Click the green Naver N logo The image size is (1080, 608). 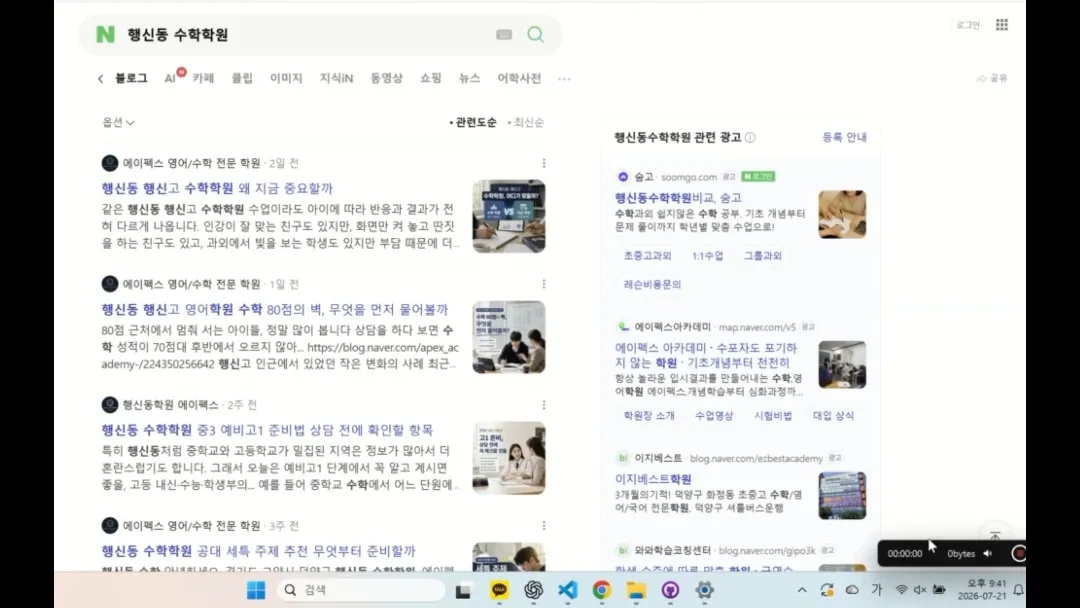[105, 34]
